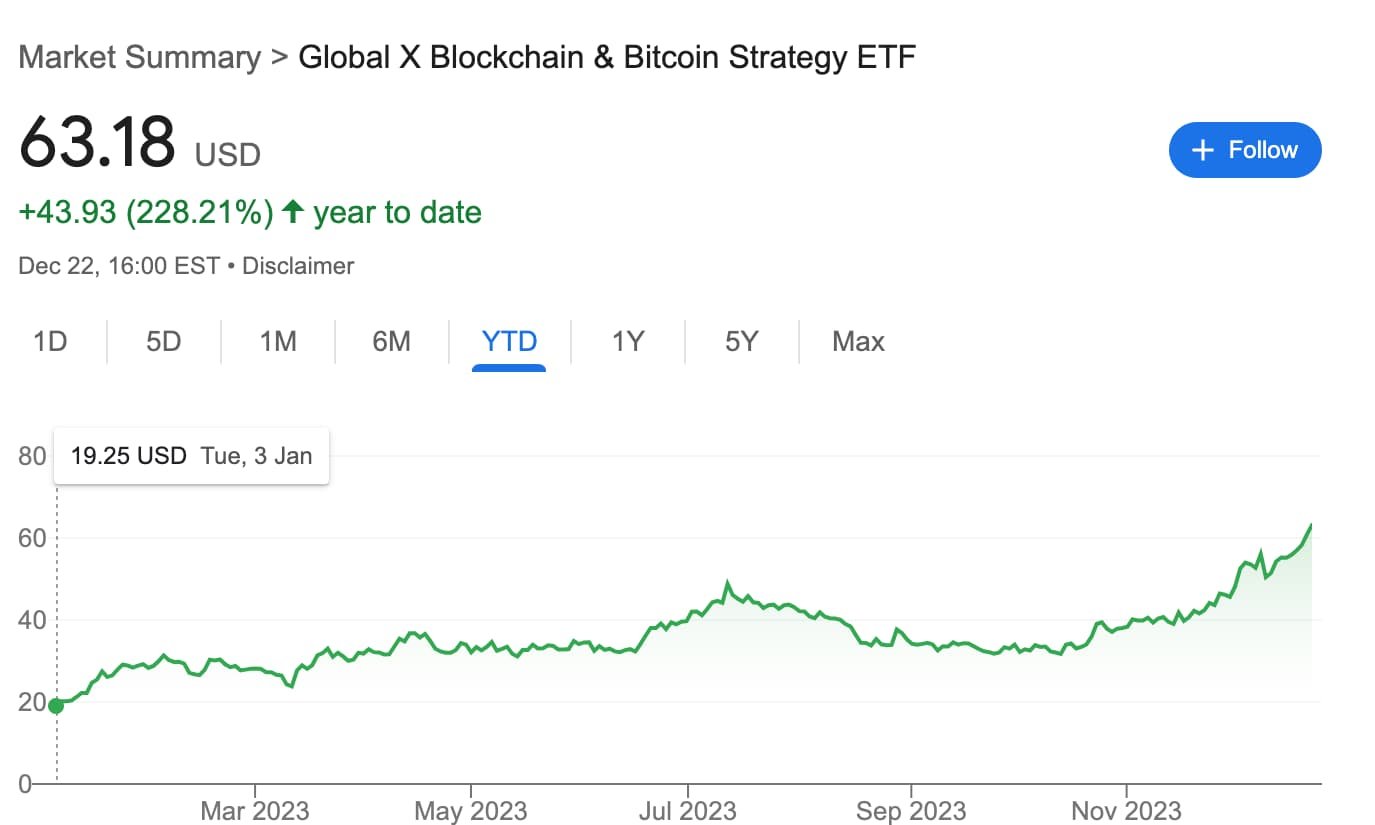
Task: Click the green up arrow icon
Action: click(293, 211)
